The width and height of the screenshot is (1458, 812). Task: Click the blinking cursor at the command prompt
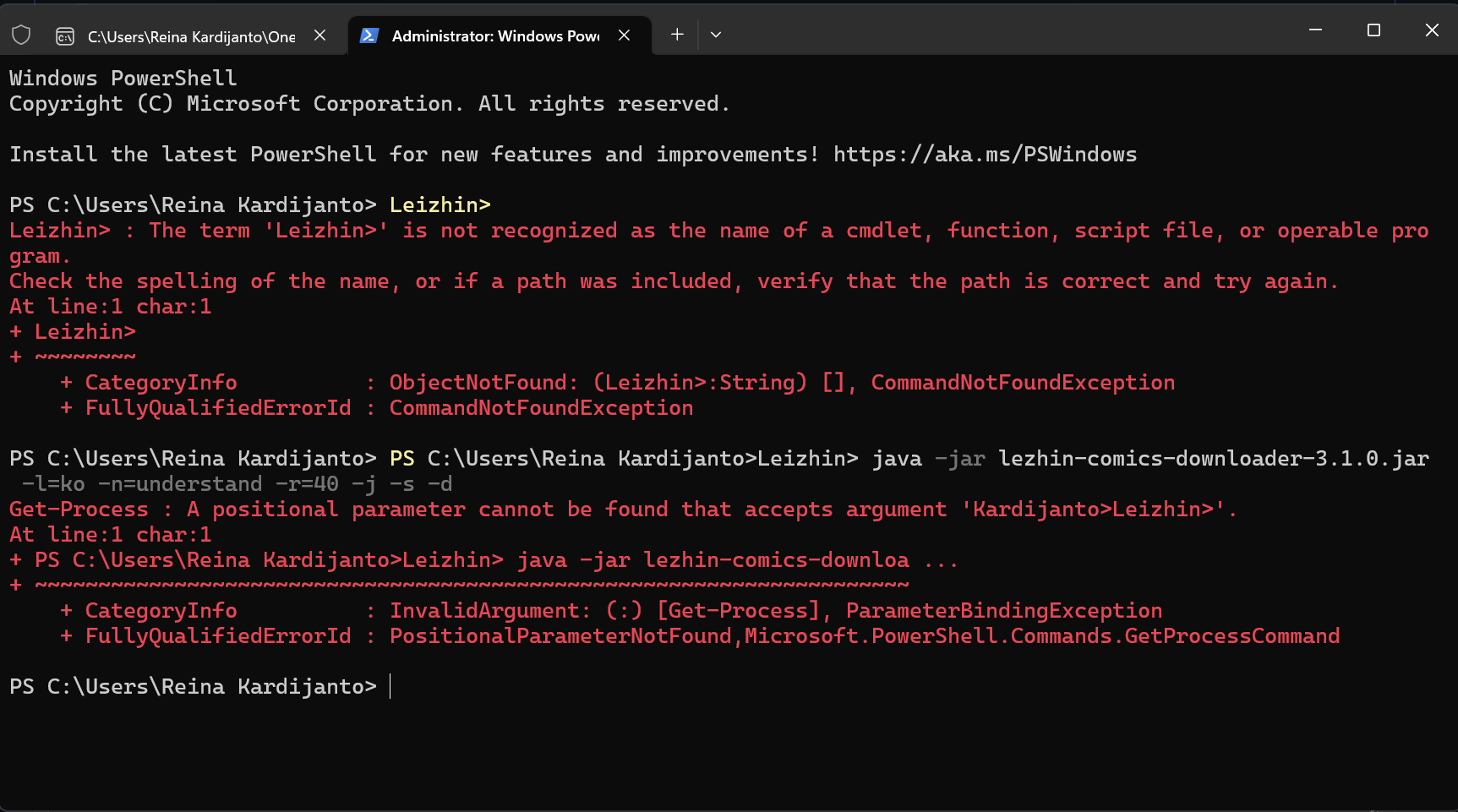point(390,686)
